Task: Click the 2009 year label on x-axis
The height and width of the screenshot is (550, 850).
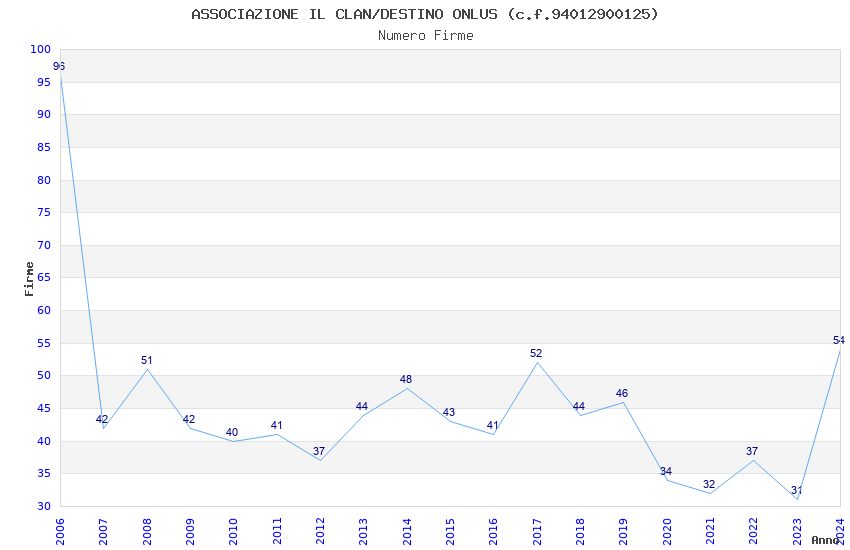Action: (x=190, y=532)
